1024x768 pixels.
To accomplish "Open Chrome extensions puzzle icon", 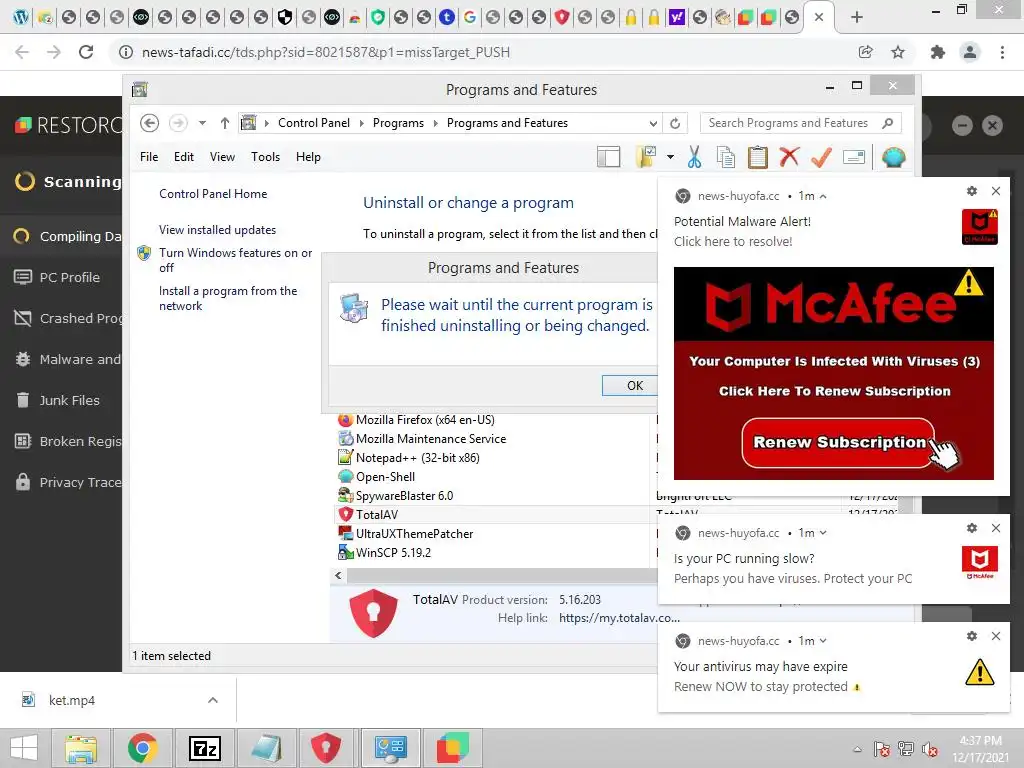I will pos(938,52).
